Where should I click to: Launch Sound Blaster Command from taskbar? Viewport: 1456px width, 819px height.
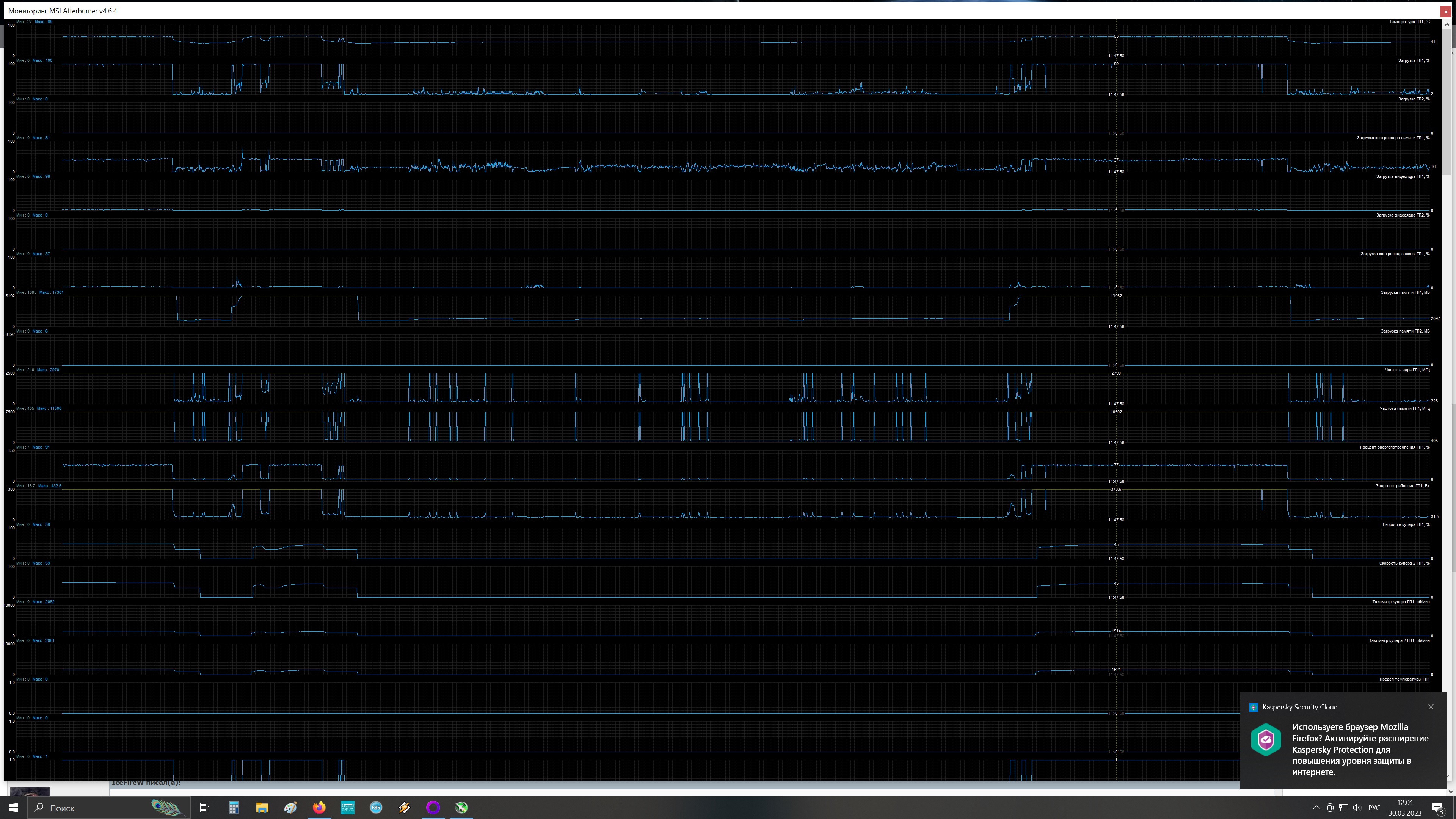click(348, 808)
